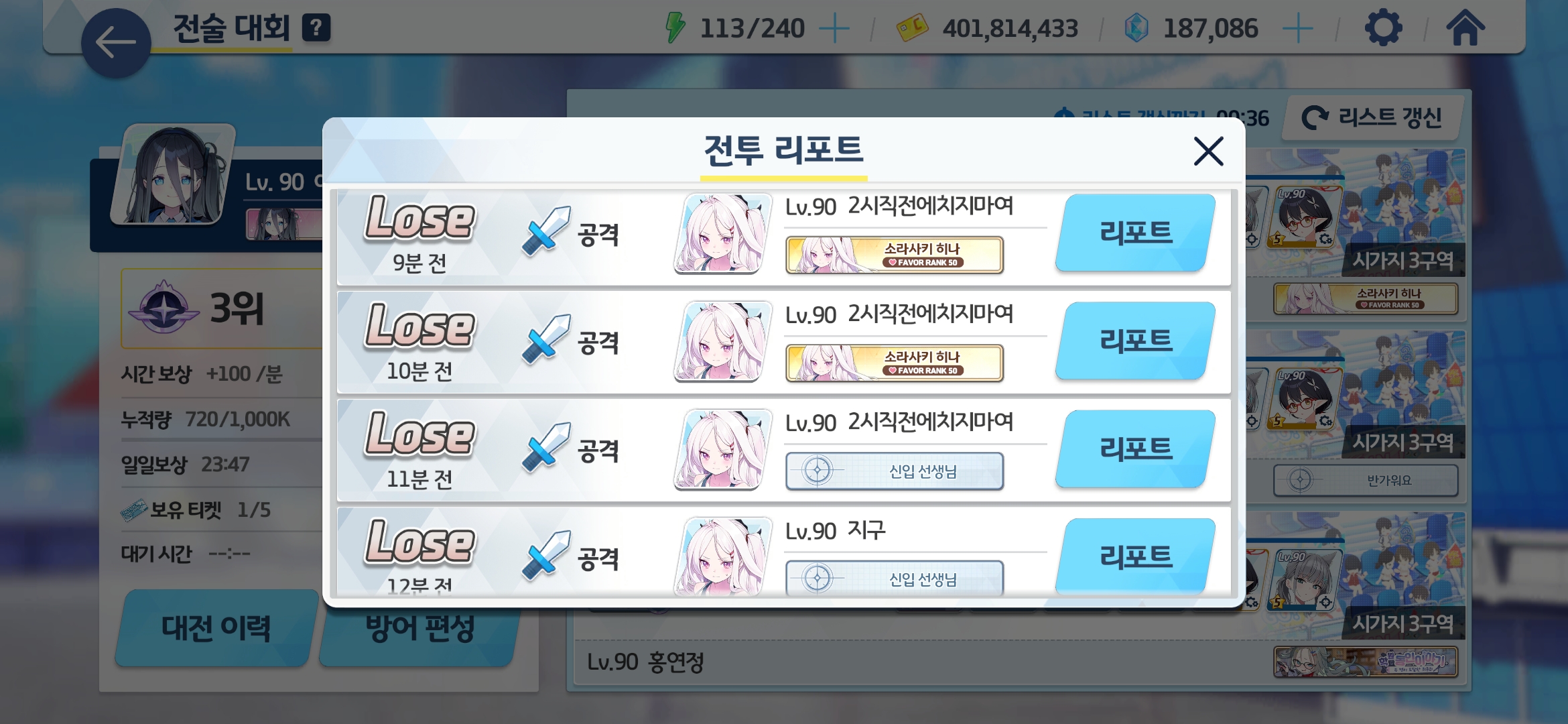Return to lobby via home icon
Image resolution: width=1568 pixels, height=724 pixels.
(1465, 28)
